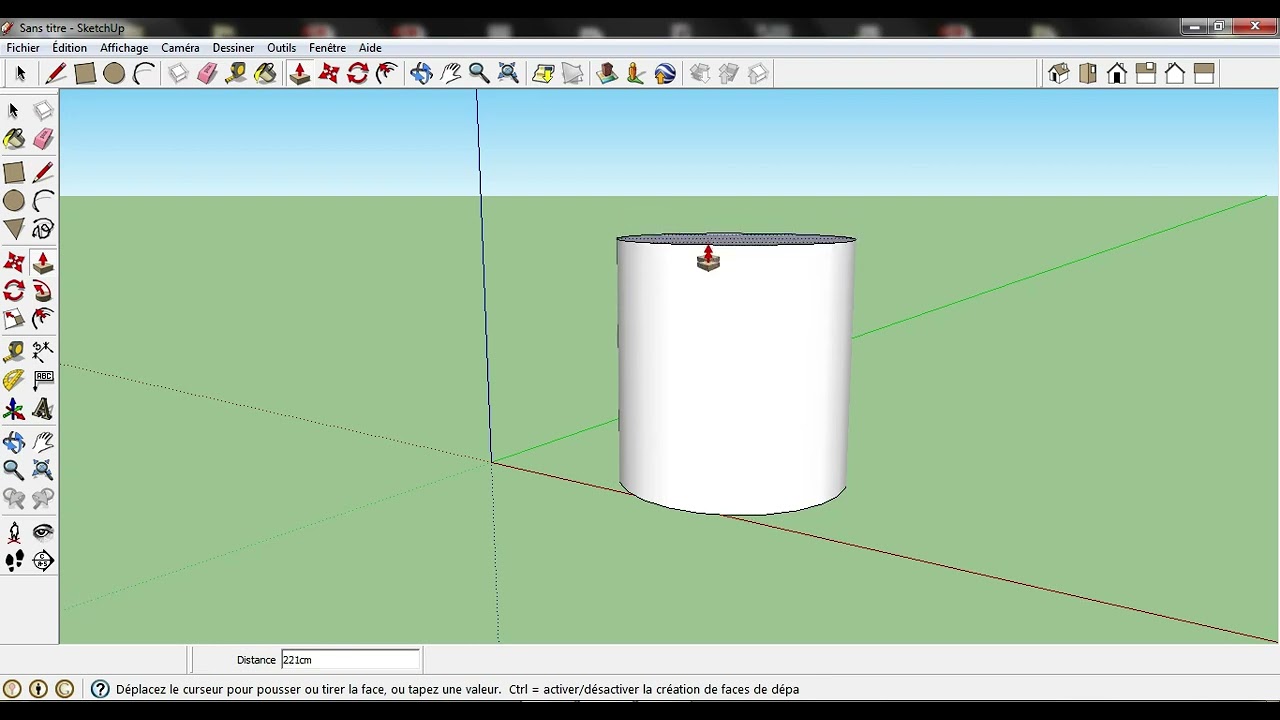
Task: Select the Follow Me tool
Action: click(43, 291)
